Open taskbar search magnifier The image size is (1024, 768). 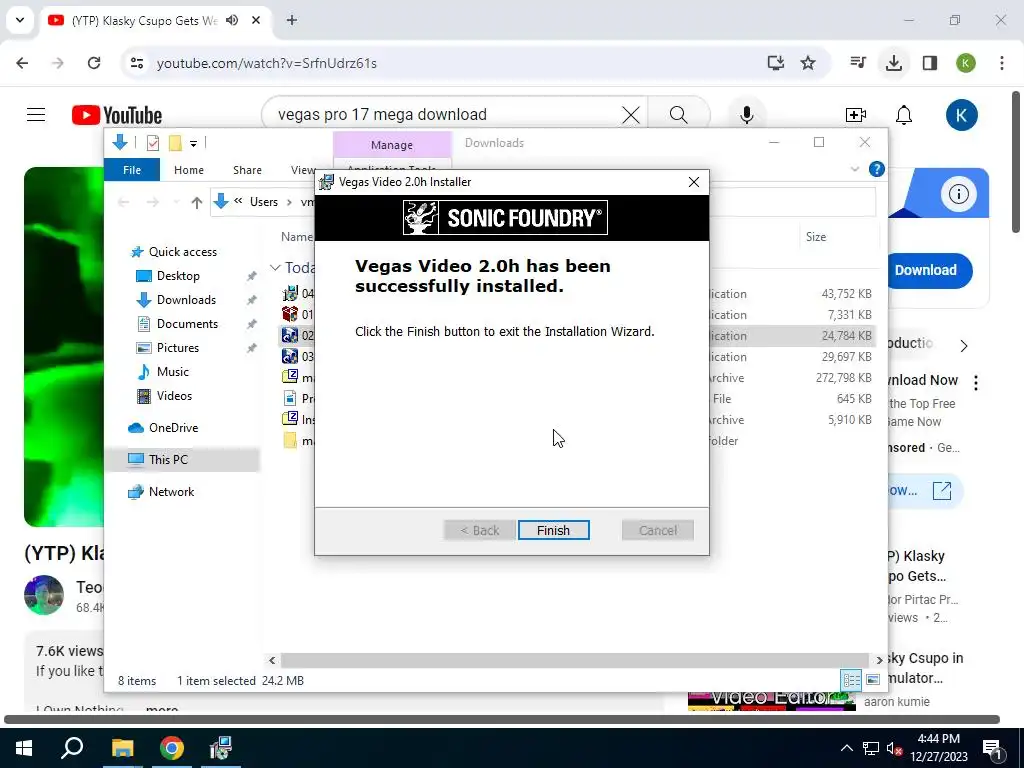click(x=72, y=748)
